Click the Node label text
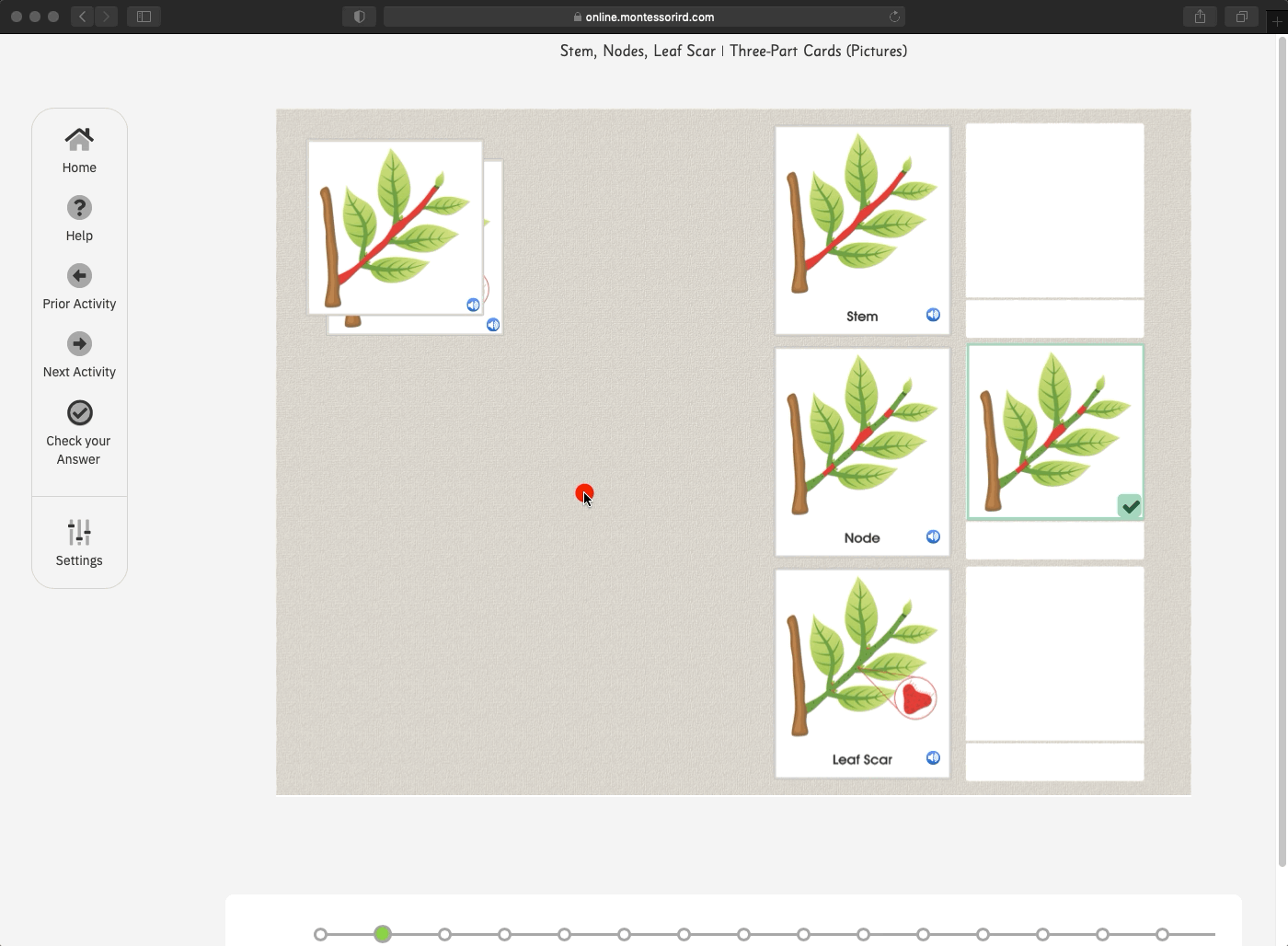This screenshot has height=946, width=1288. pyautogui.click(x=862, y=537)
